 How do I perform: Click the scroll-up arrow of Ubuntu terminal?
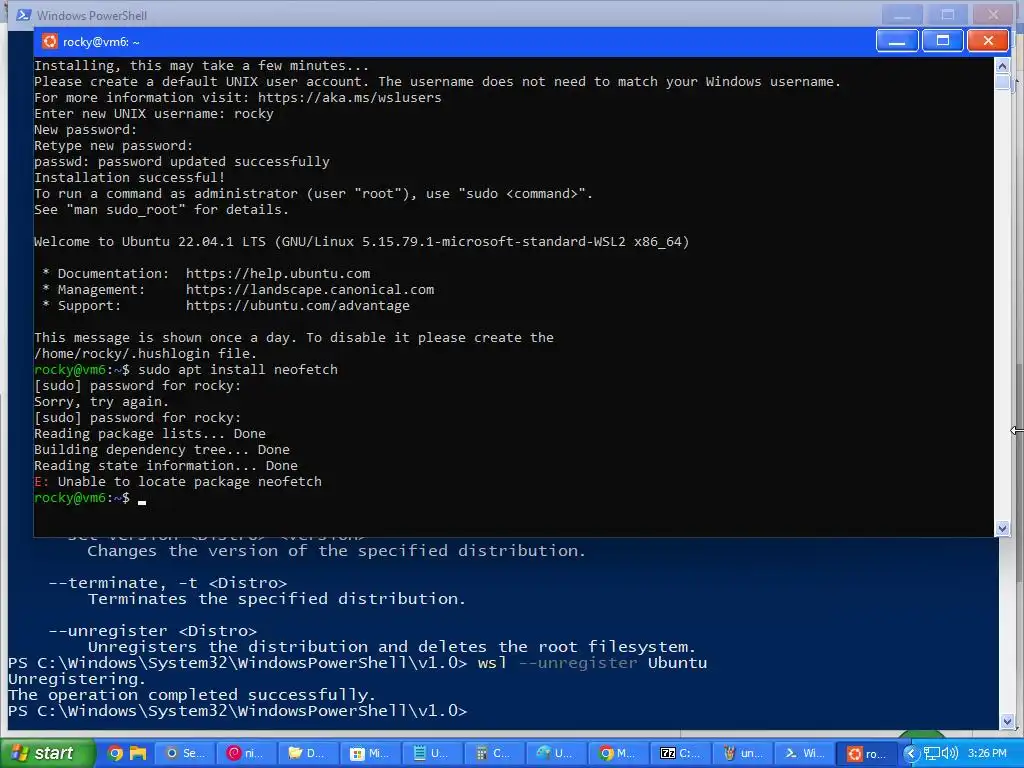pos(1002,65)
